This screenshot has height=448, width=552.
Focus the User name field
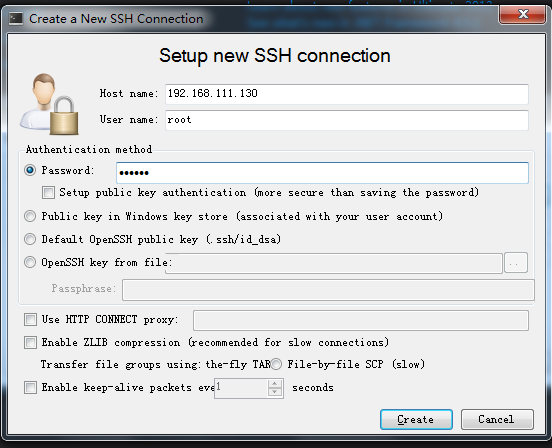[347, 120]
